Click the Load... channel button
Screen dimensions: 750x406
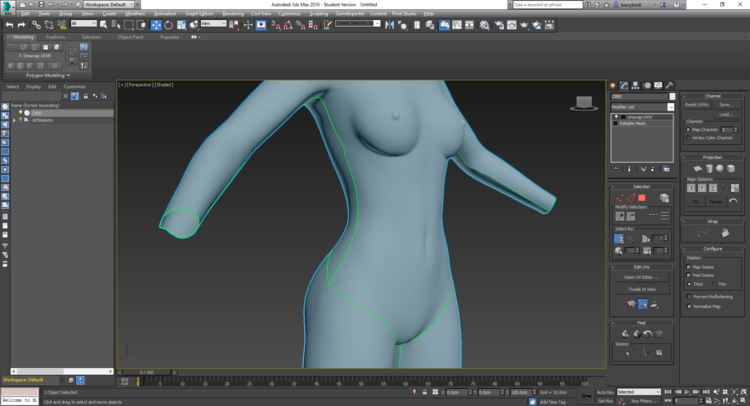point(726,114)
